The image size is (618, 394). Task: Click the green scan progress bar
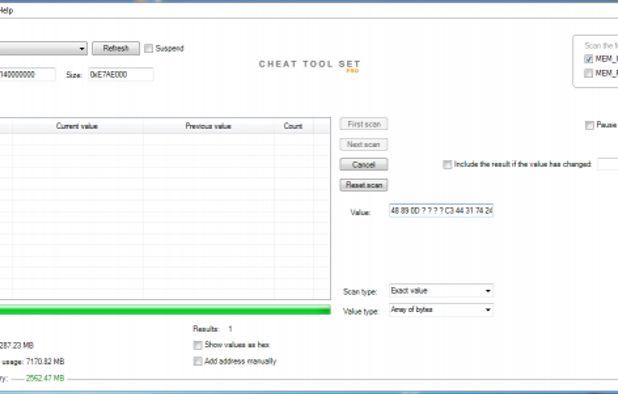click(165, 310)
